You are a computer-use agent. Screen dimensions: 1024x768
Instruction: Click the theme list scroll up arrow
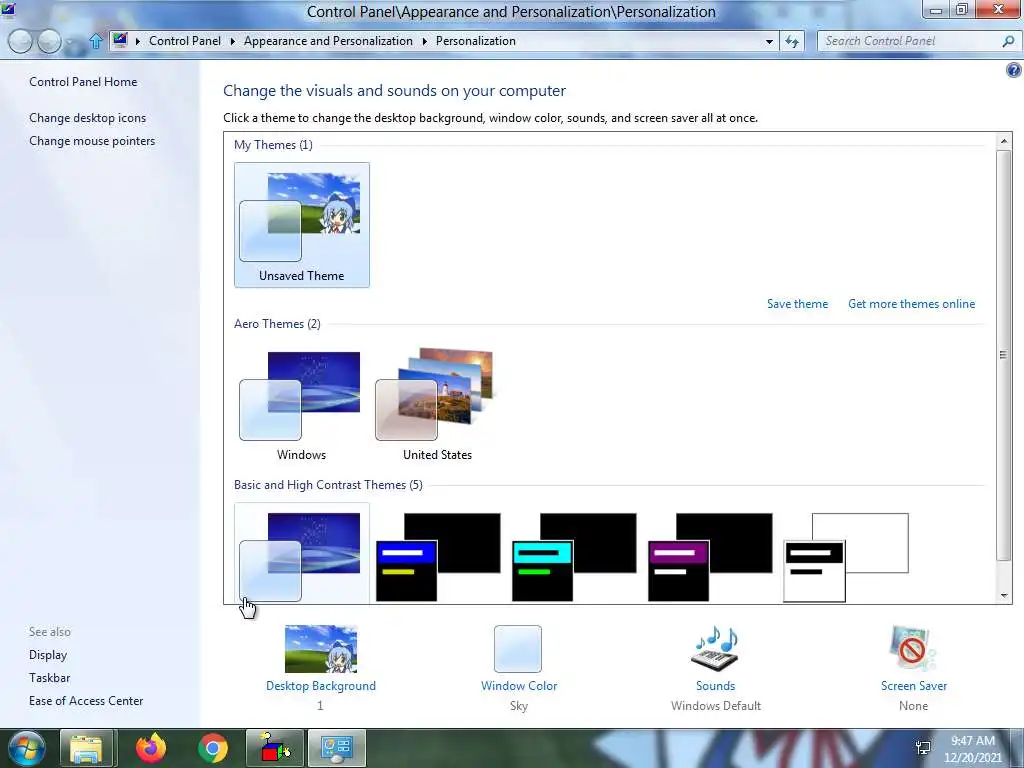1004,140
